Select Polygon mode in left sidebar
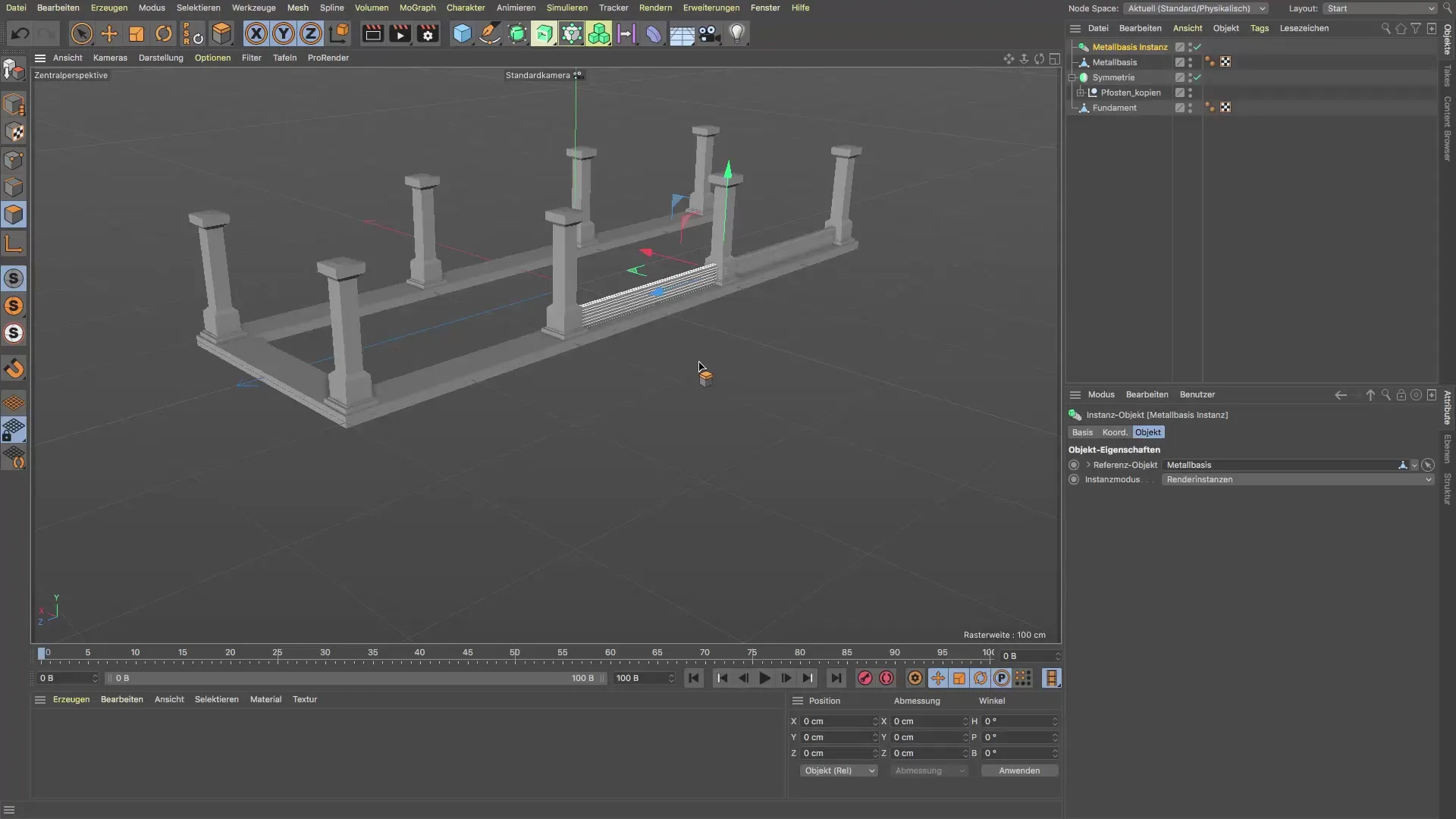 [14, 215]
